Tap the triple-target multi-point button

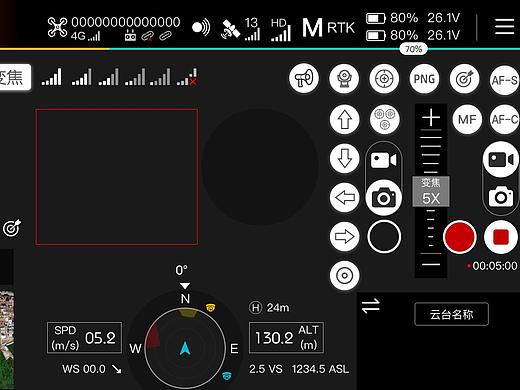click(385, 119)
